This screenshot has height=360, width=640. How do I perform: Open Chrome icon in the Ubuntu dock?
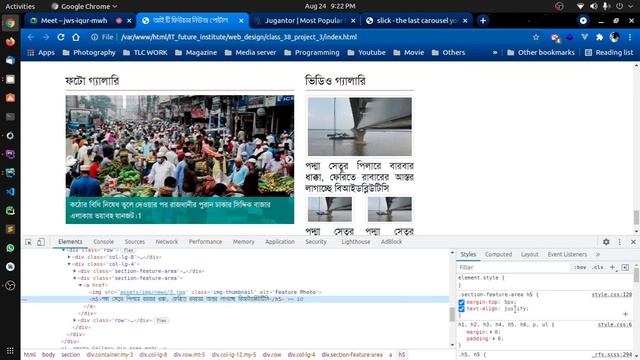10,23
